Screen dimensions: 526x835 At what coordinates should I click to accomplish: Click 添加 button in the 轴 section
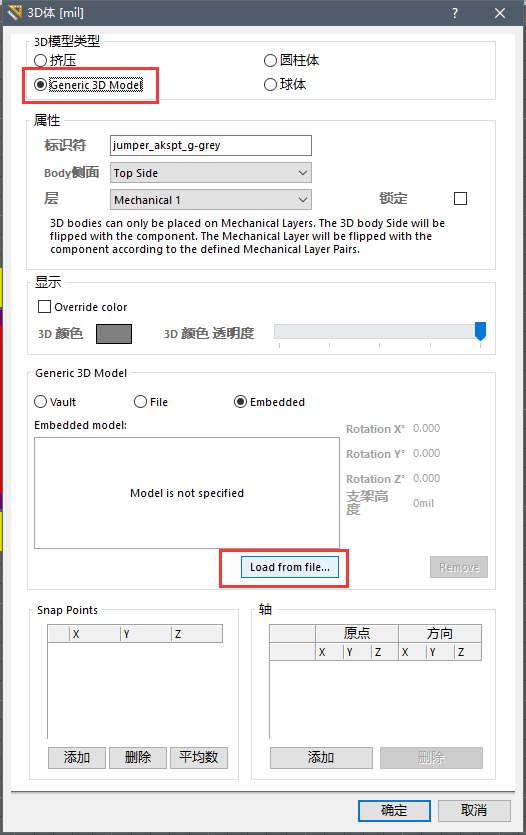pyautogui.click(x=321, y=757)
